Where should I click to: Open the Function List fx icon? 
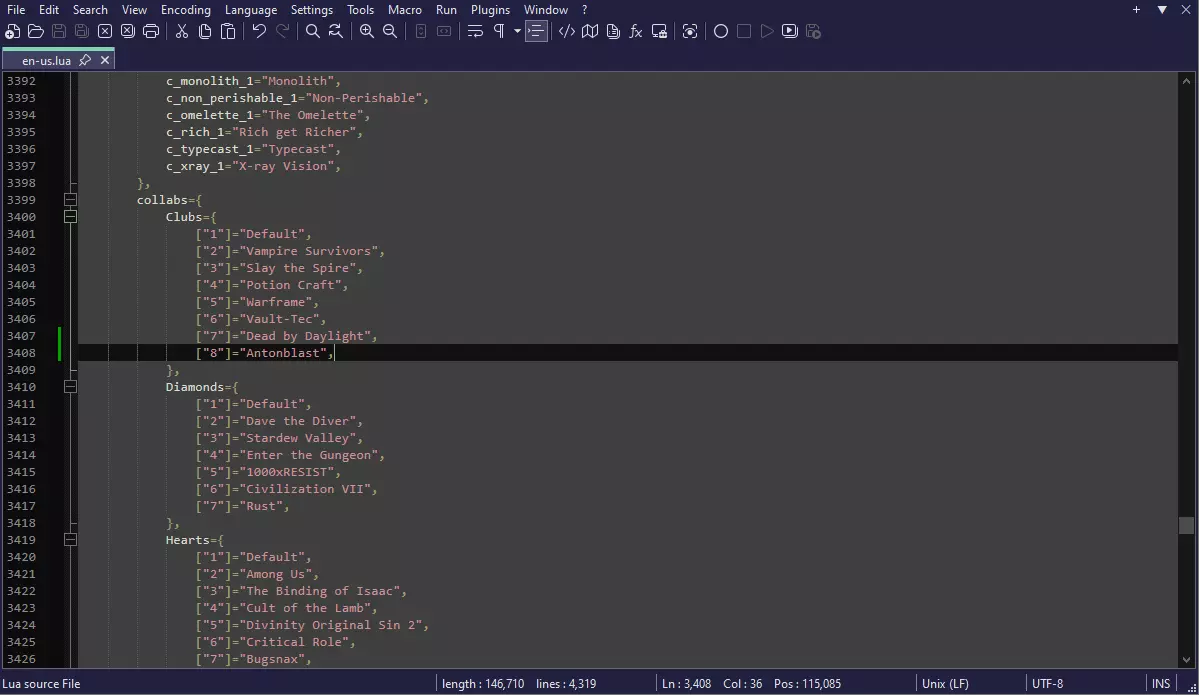click(635, 31)
